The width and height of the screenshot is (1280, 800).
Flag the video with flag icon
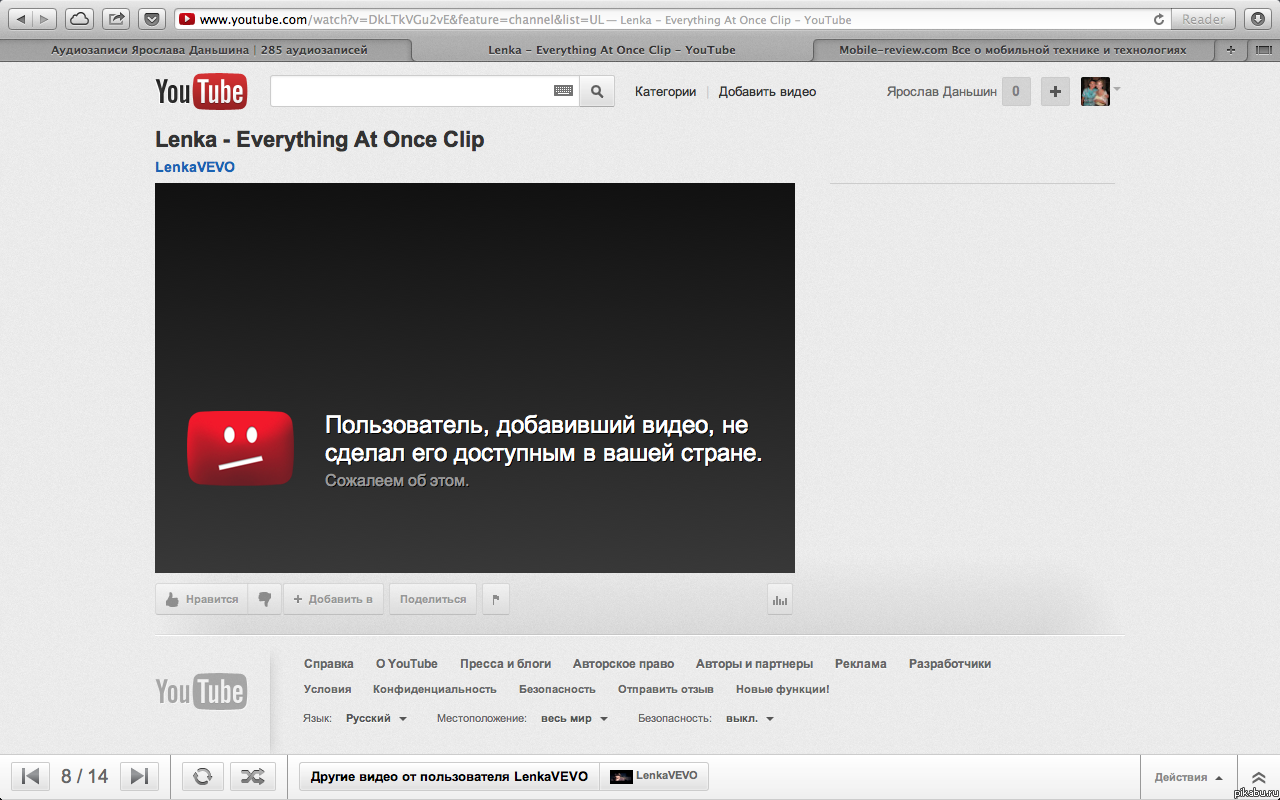pyautogui.click(x=496, y=599)
